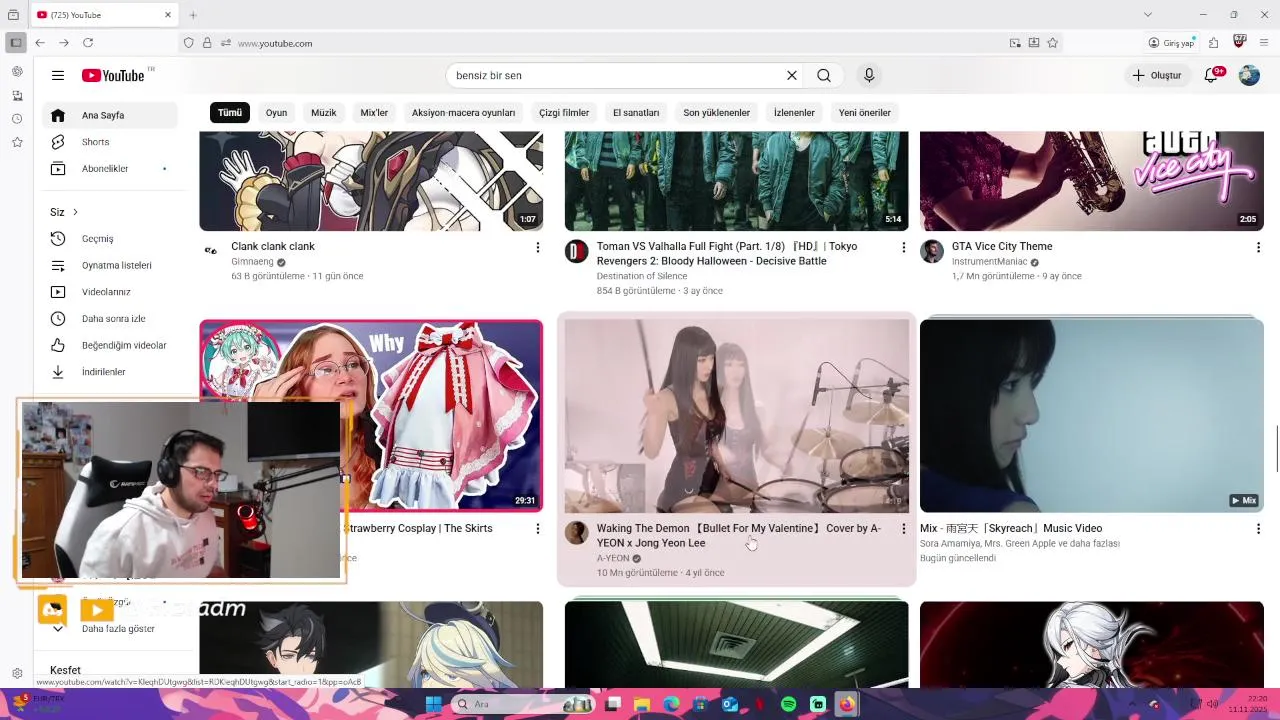Start voice search with the microphone icon
1280x720 pixels.
tap(869, 75)
